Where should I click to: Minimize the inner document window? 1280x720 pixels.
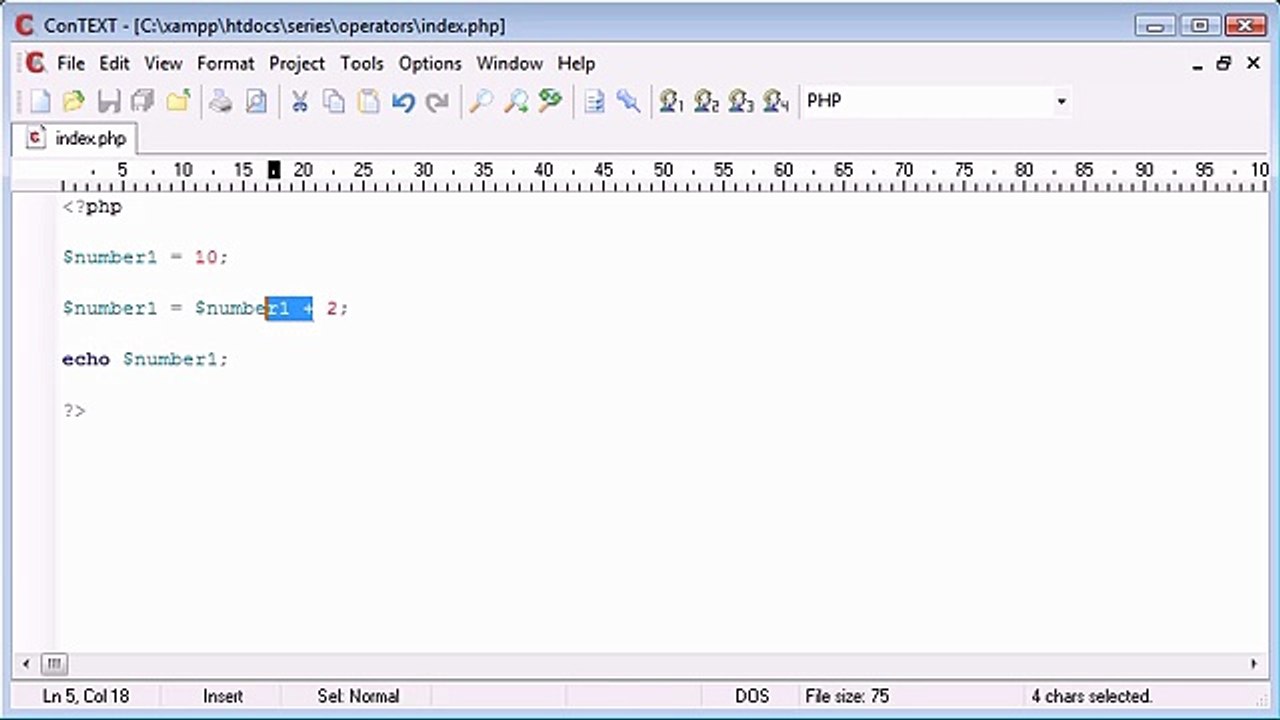point(1197,64)
